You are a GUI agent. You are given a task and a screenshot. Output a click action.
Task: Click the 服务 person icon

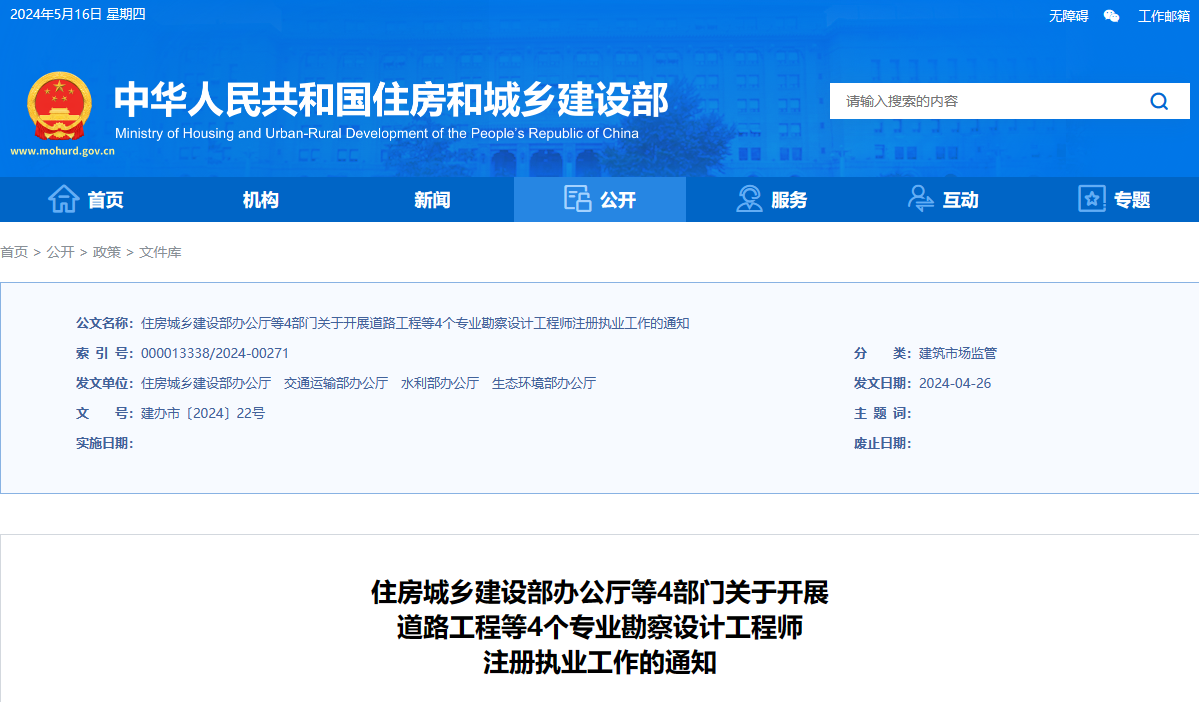pyautogui.click(x=749, y=199)
